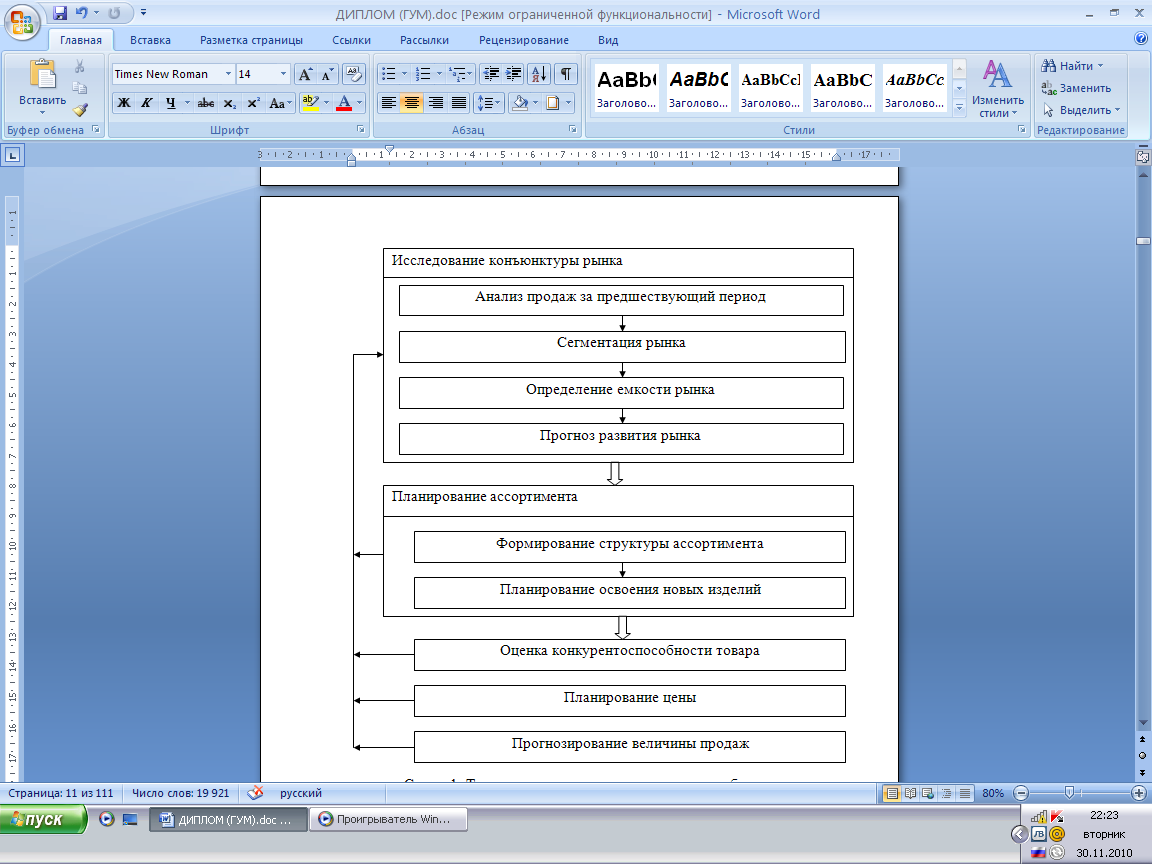Open Изменить стили dropdown
This screenshot has width=1152, height=864.
point(998,90)
